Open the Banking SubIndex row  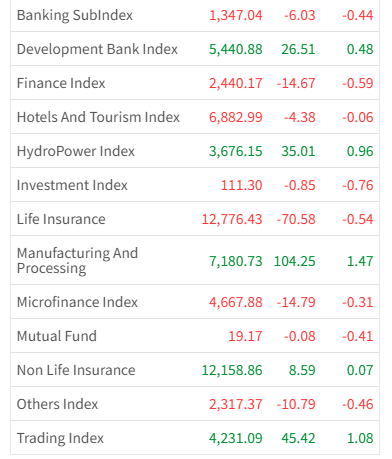tap(195, 15)
